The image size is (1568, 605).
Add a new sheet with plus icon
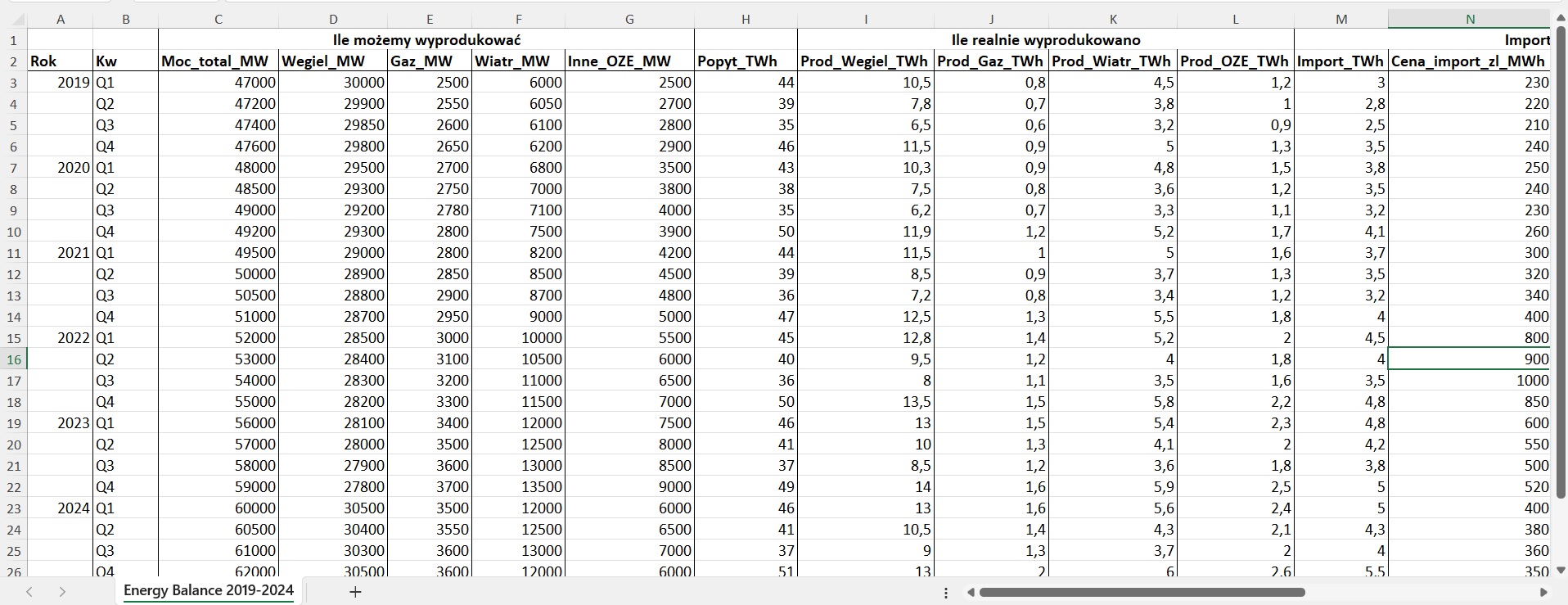[355, 592]
